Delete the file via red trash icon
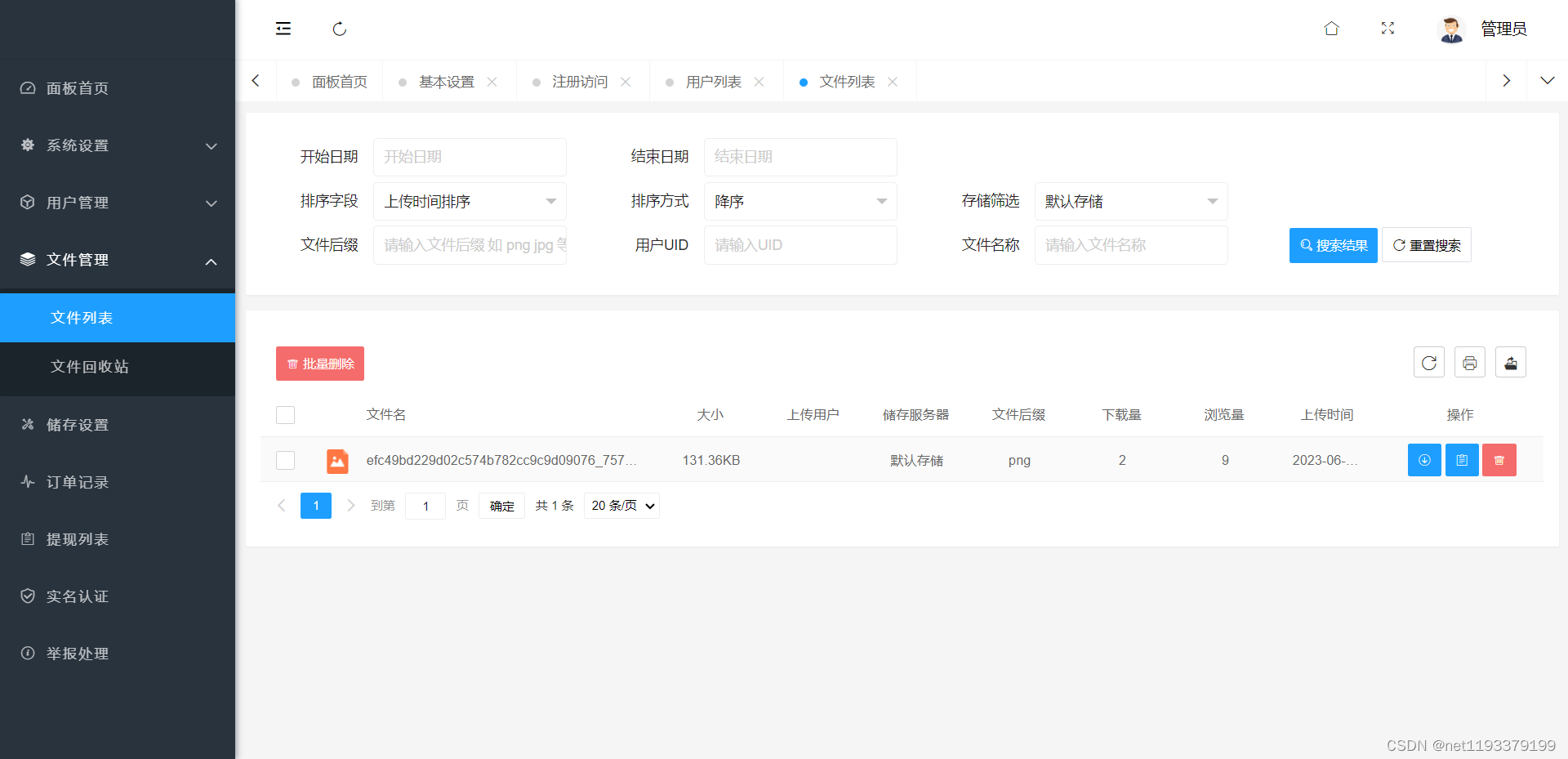1568x759 pixels. tap(1499, 460)
